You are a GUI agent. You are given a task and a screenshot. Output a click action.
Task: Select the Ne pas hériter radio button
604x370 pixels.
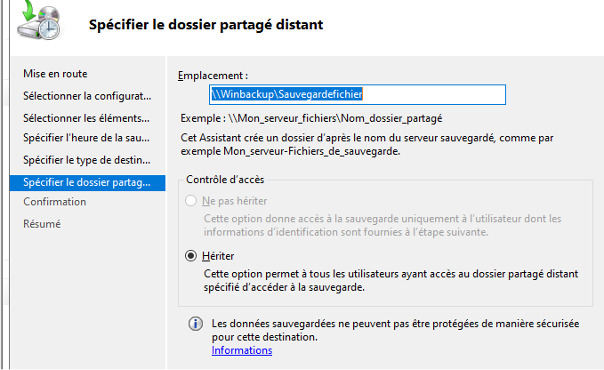pos(191,201)
